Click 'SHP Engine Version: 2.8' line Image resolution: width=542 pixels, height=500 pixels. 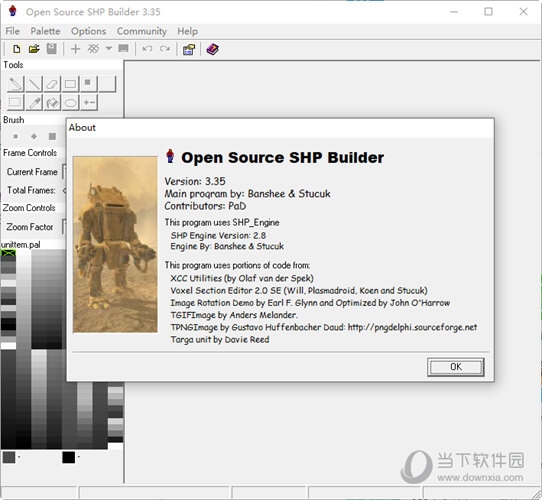click(x=218, y=235)
